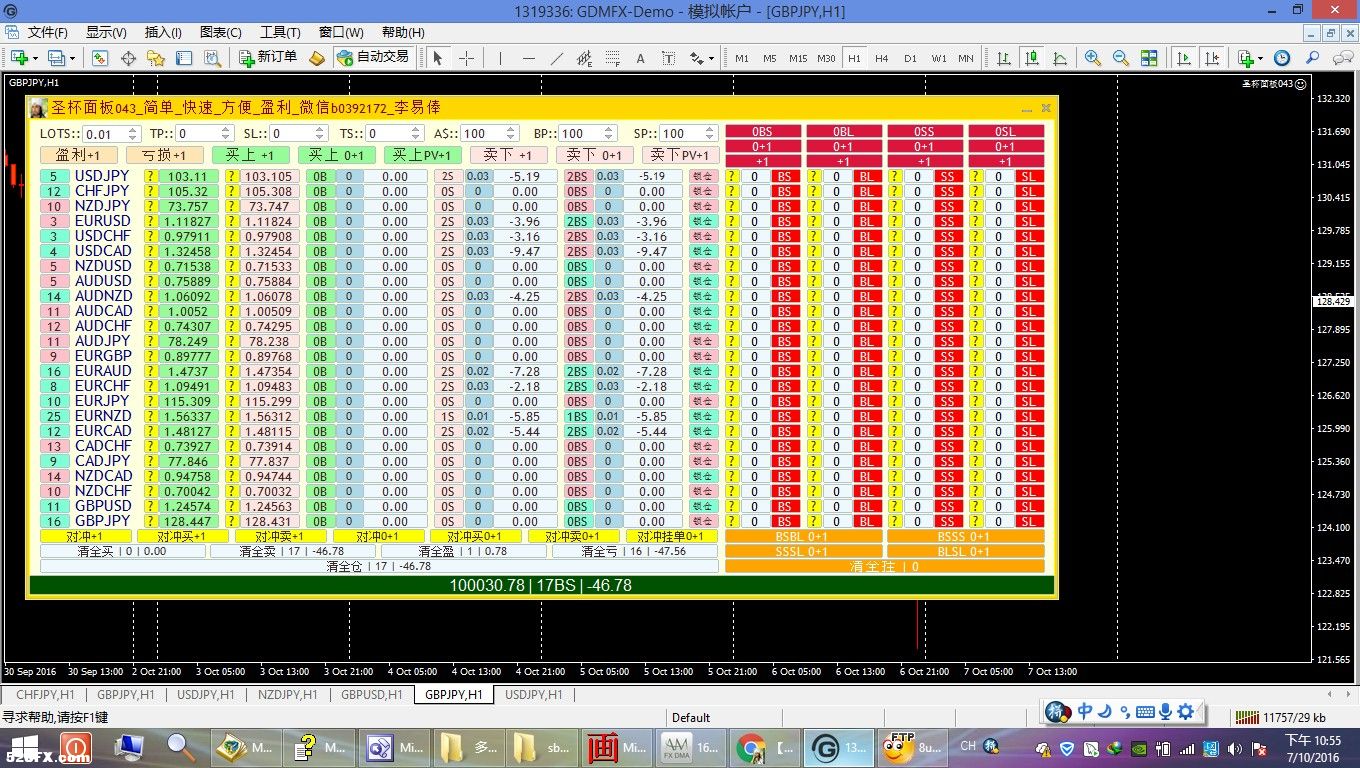The width and height of the screenshot is (1360, 768).
Task: Open the Data Window crosshair-target icon
Action: [128, 58]
